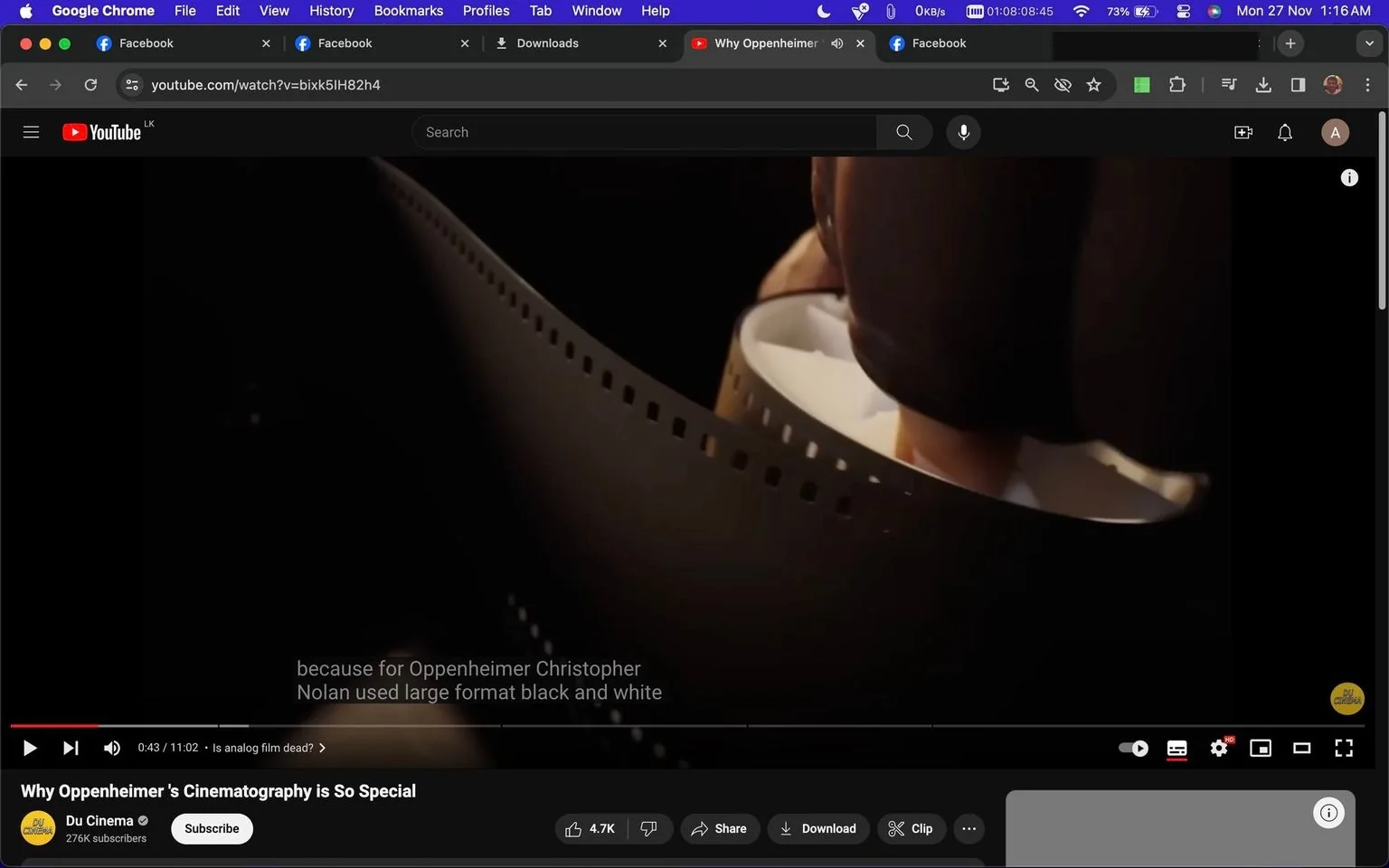This screenshot has height=868, width=1389.
Task: Open the YouTube guide hamburger menu
Action: click(31, 132)
